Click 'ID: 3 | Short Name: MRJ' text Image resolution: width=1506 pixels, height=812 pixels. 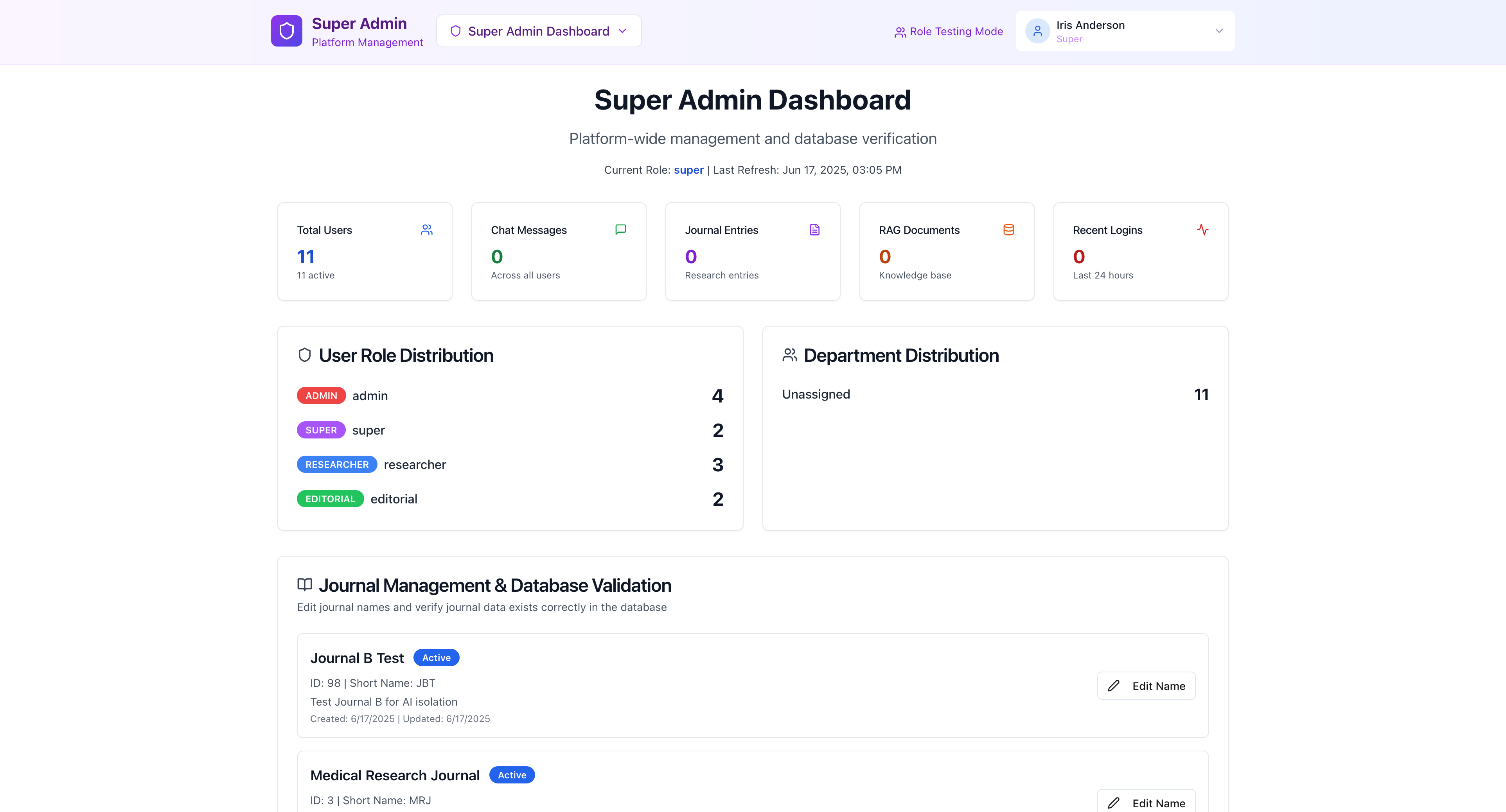click(x=371, y=801)
